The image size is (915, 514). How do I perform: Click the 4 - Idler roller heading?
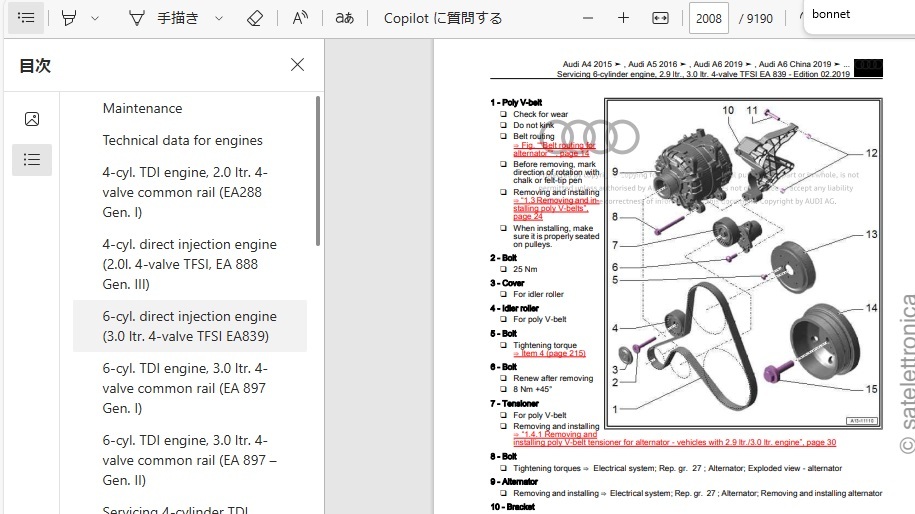(x=515, y=308)
